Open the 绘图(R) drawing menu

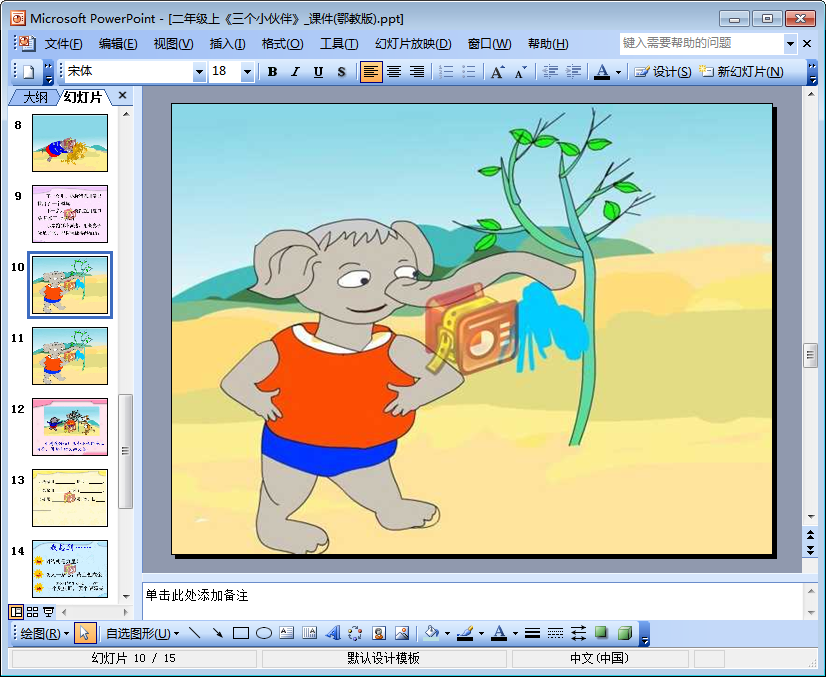click(44, 633)
